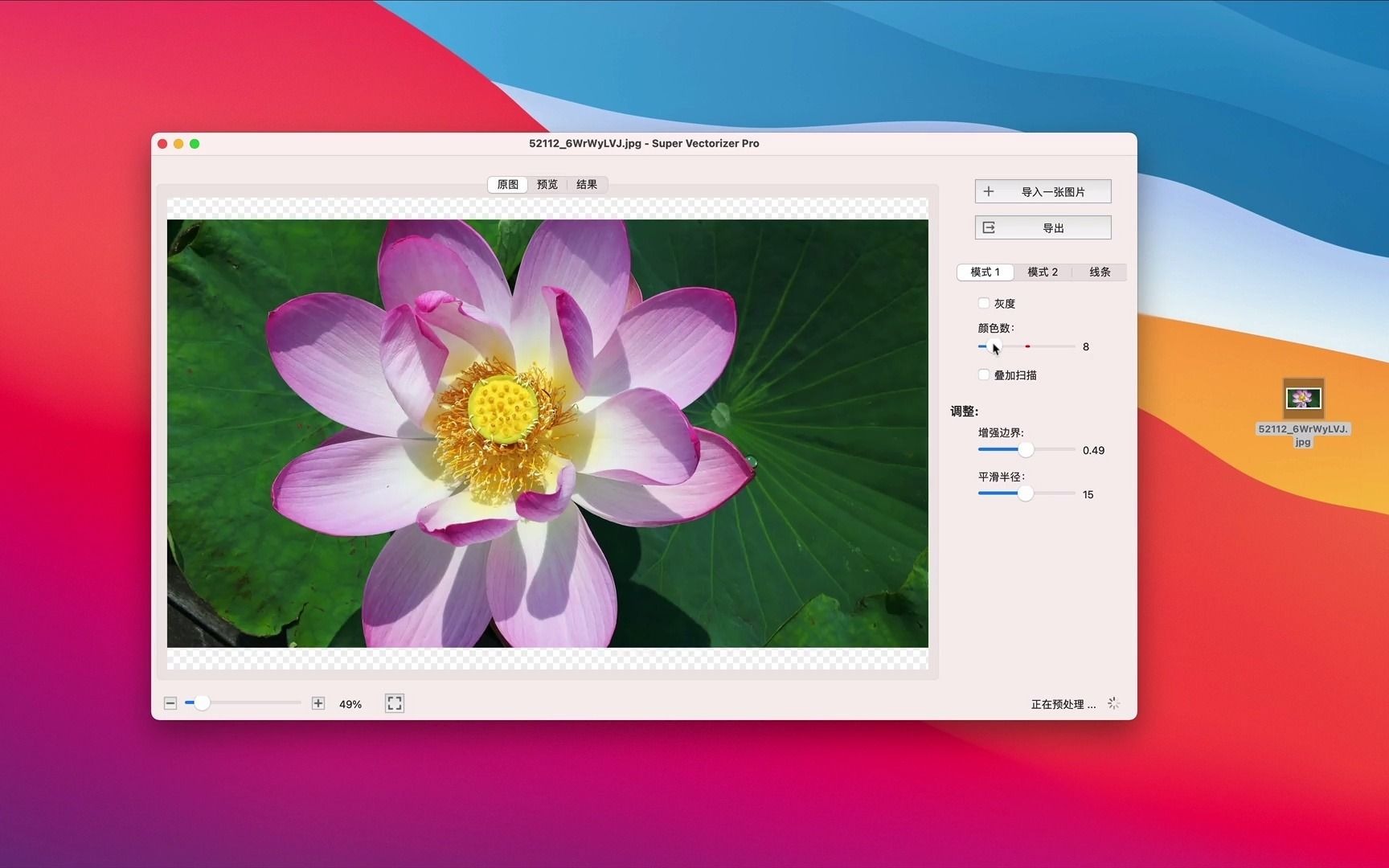Click the spinning progress indicator next to 正在预处理
The image size is (1389, 868).
(1114, 703)
